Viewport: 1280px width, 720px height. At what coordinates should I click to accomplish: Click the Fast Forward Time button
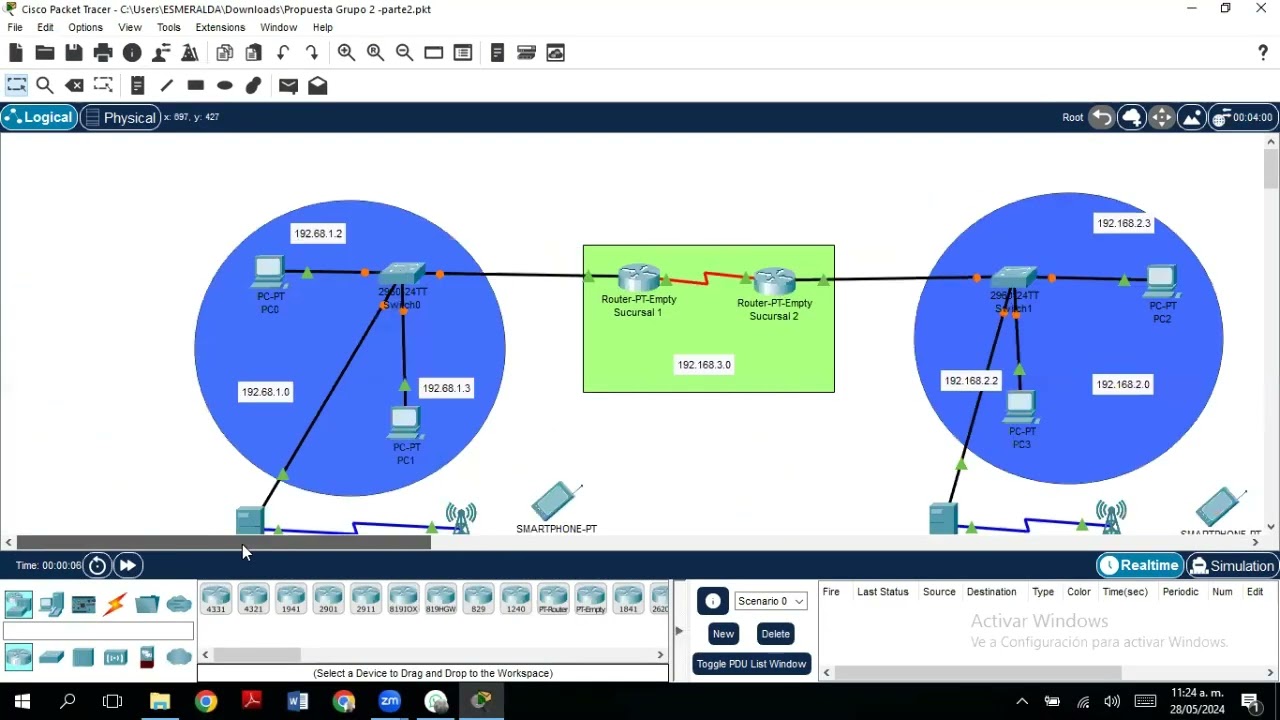[x=128, y=566]
